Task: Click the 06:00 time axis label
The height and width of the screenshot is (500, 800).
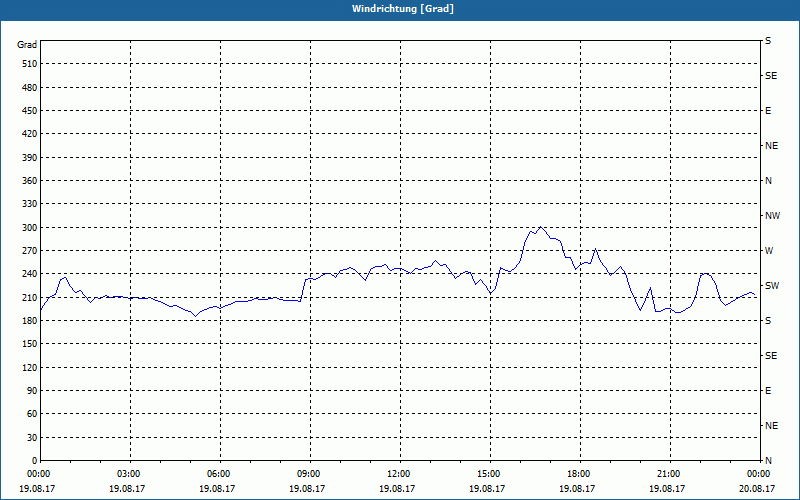Action: (220, 474)
